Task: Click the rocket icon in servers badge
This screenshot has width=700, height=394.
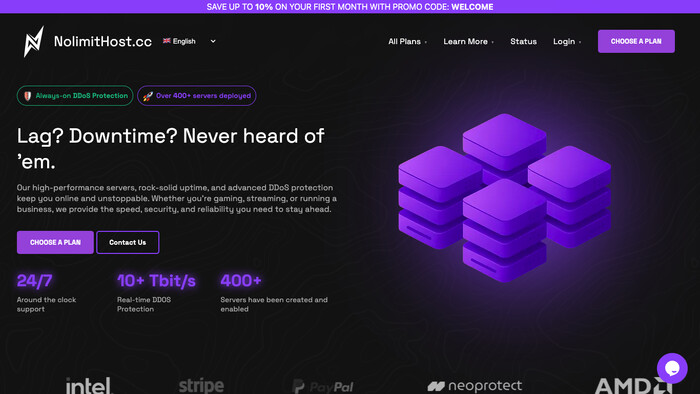Action: (x=148, y=96)
